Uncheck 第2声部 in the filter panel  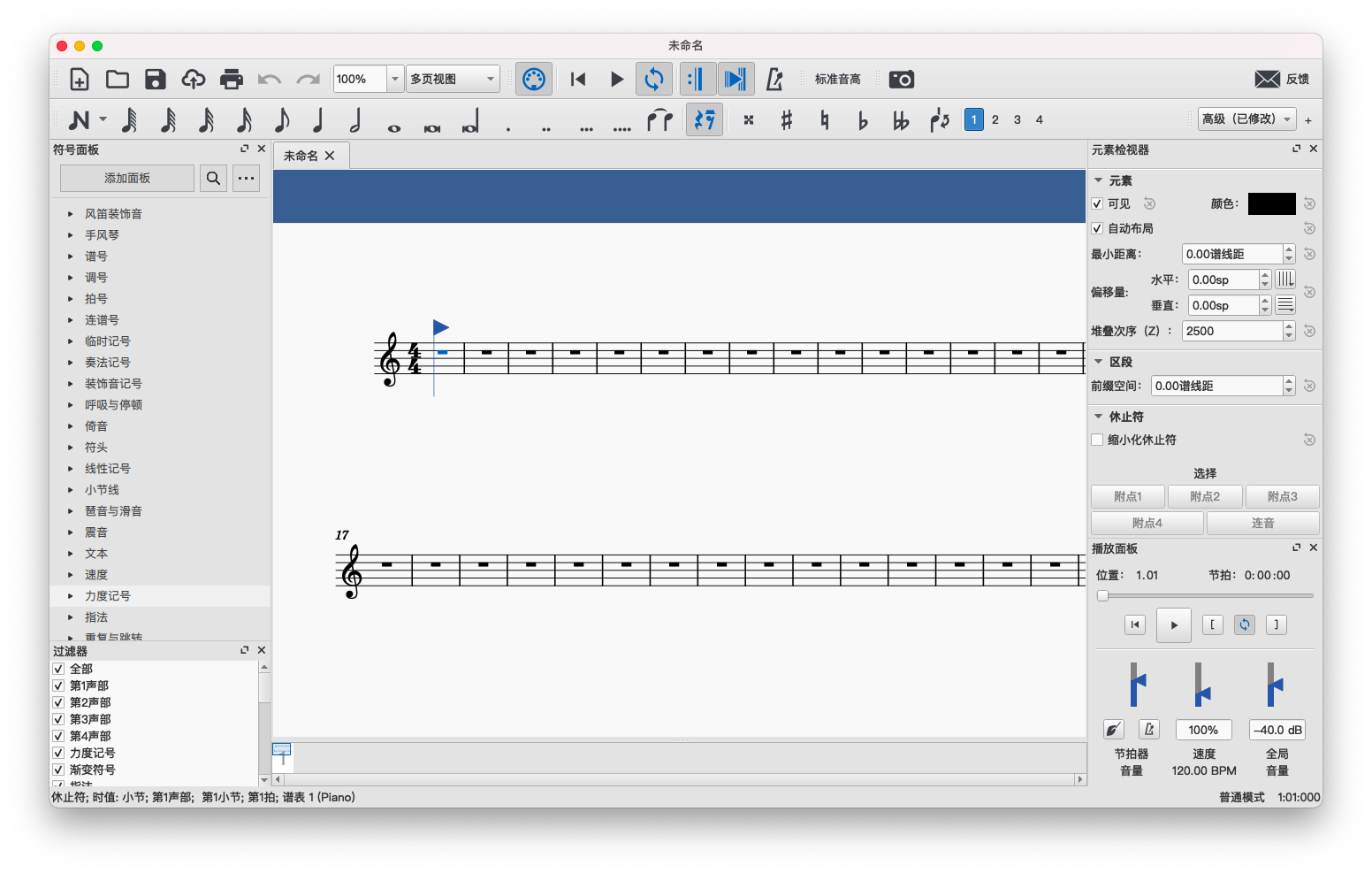tap(57, 701)
